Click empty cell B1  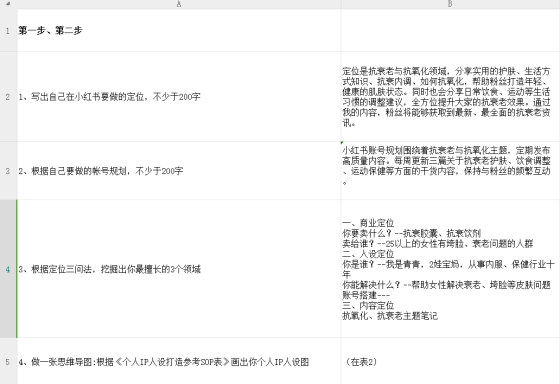(450, 30)
